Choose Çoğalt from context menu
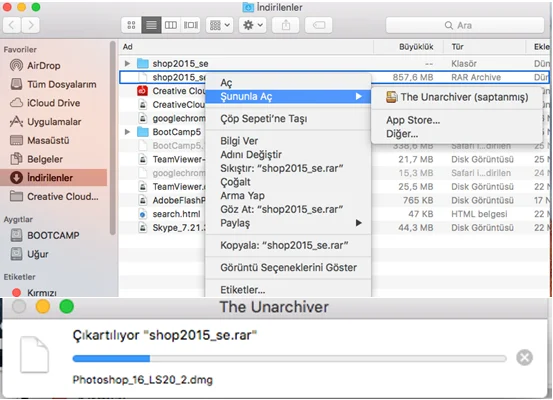Screen dimensions: 553x400 coord(288,182)
